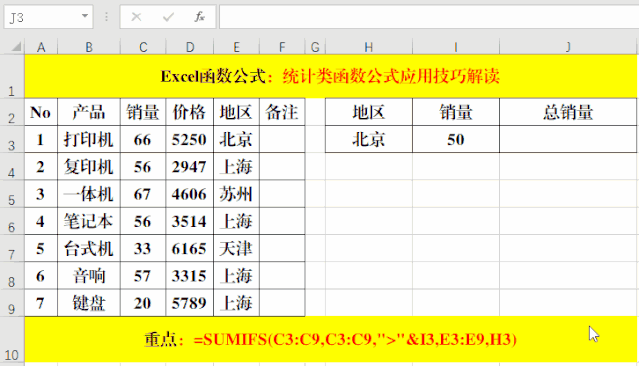Click the '总销量' header cell
The width and height of the screenshot is (639, 366).
pyautogui.click(x=568, y=112)
